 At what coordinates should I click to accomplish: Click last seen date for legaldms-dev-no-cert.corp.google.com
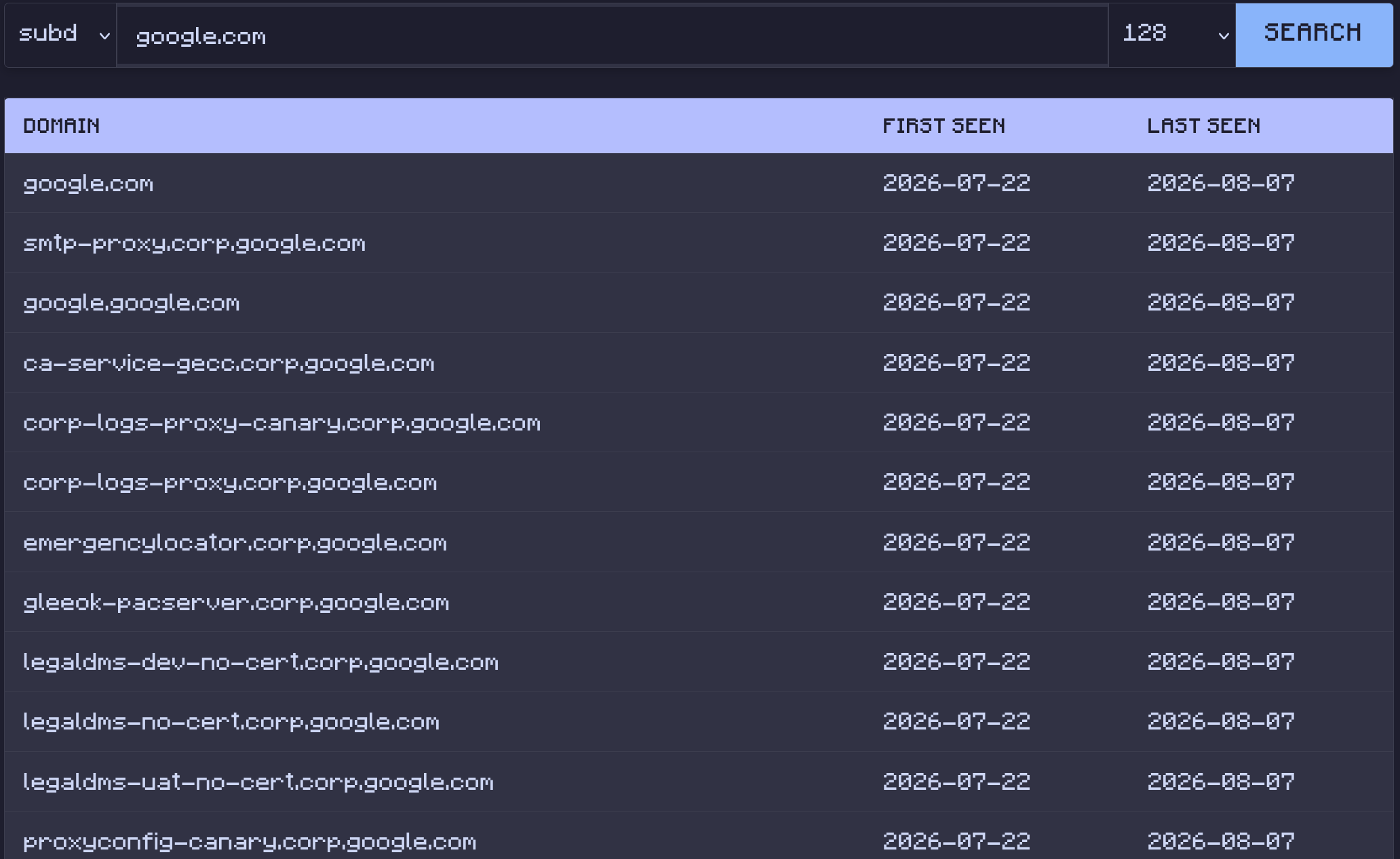coord(1221,662)
